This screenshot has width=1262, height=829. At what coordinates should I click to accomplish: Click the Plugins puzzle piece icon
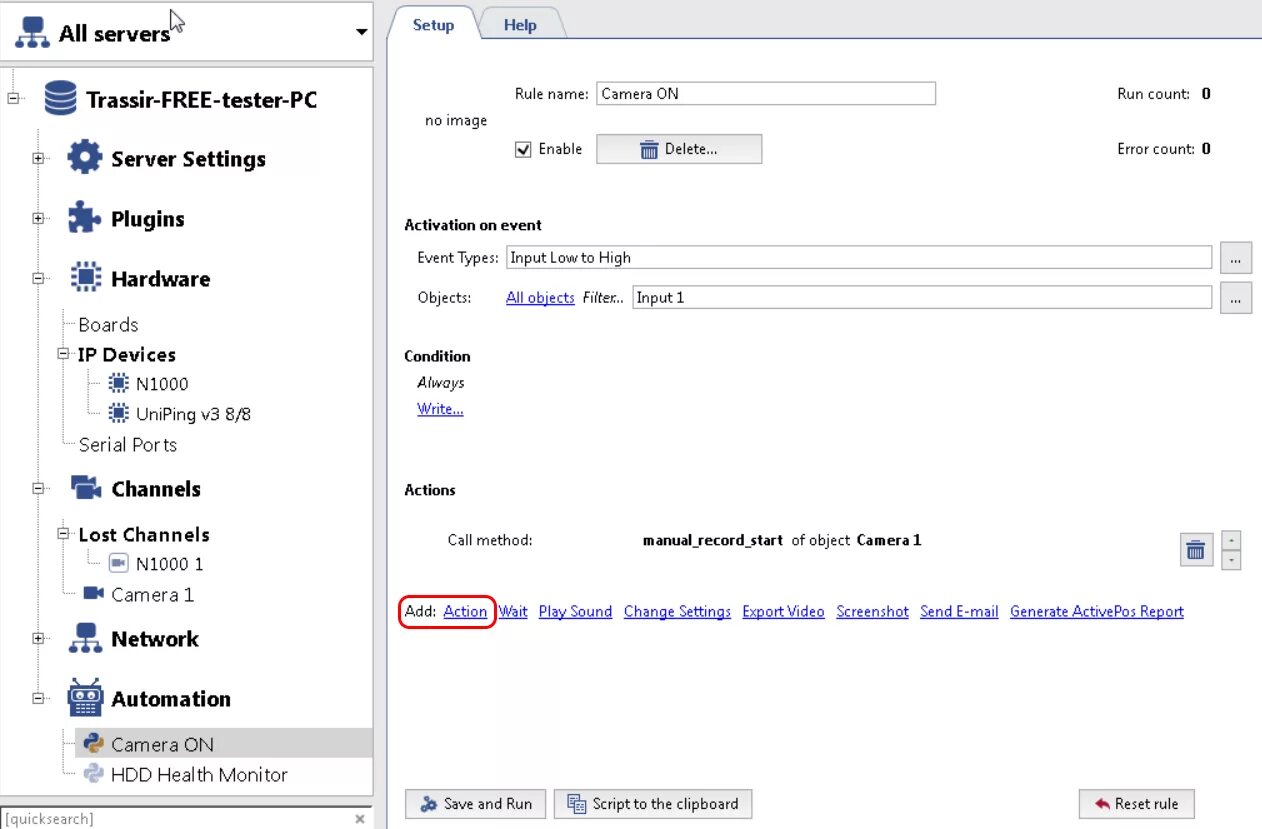click(x=84, y=218)
